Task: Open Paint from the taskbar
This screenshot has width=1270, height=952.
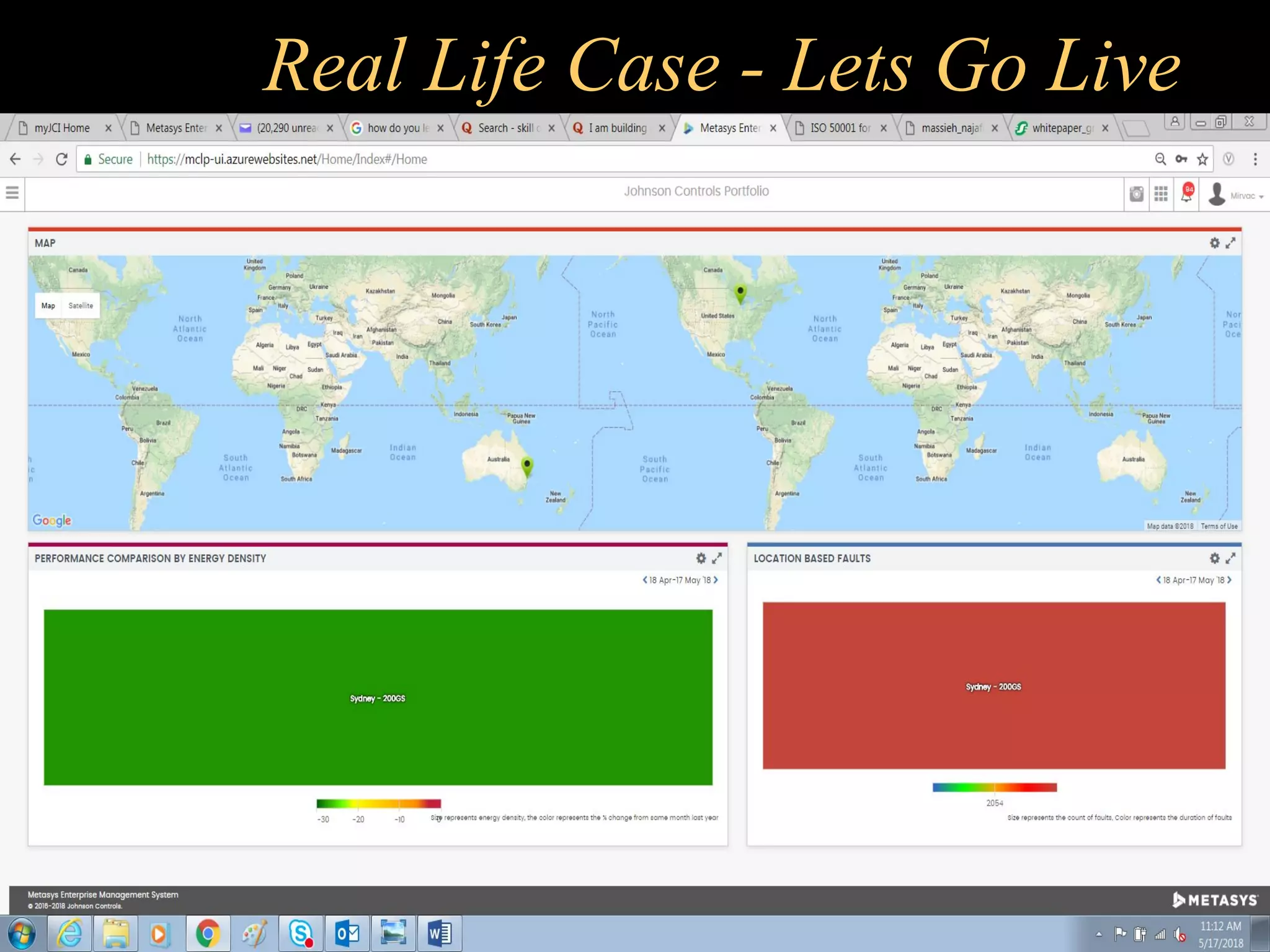Action: coord(254,933)
